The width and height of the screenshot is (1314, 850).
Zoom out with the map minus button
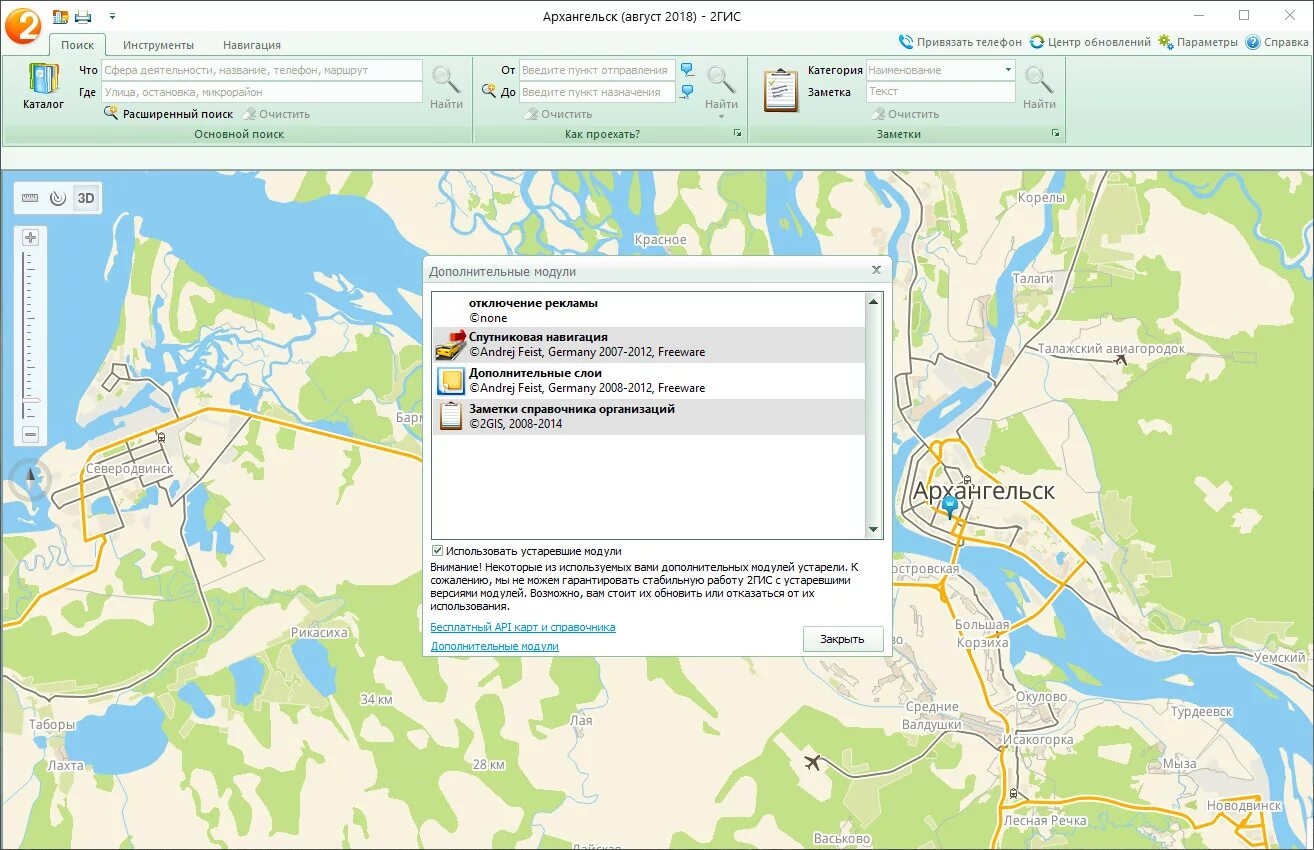click(x=30, y=434)
